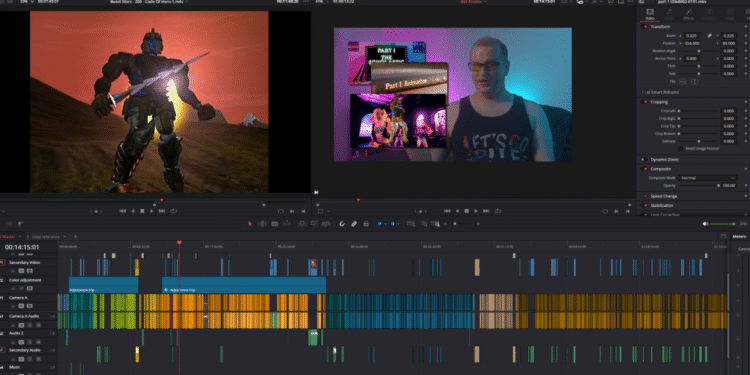Toggle timeline Snapping magnet icon
The image size is (750, 375).
[x=342, y=223]
